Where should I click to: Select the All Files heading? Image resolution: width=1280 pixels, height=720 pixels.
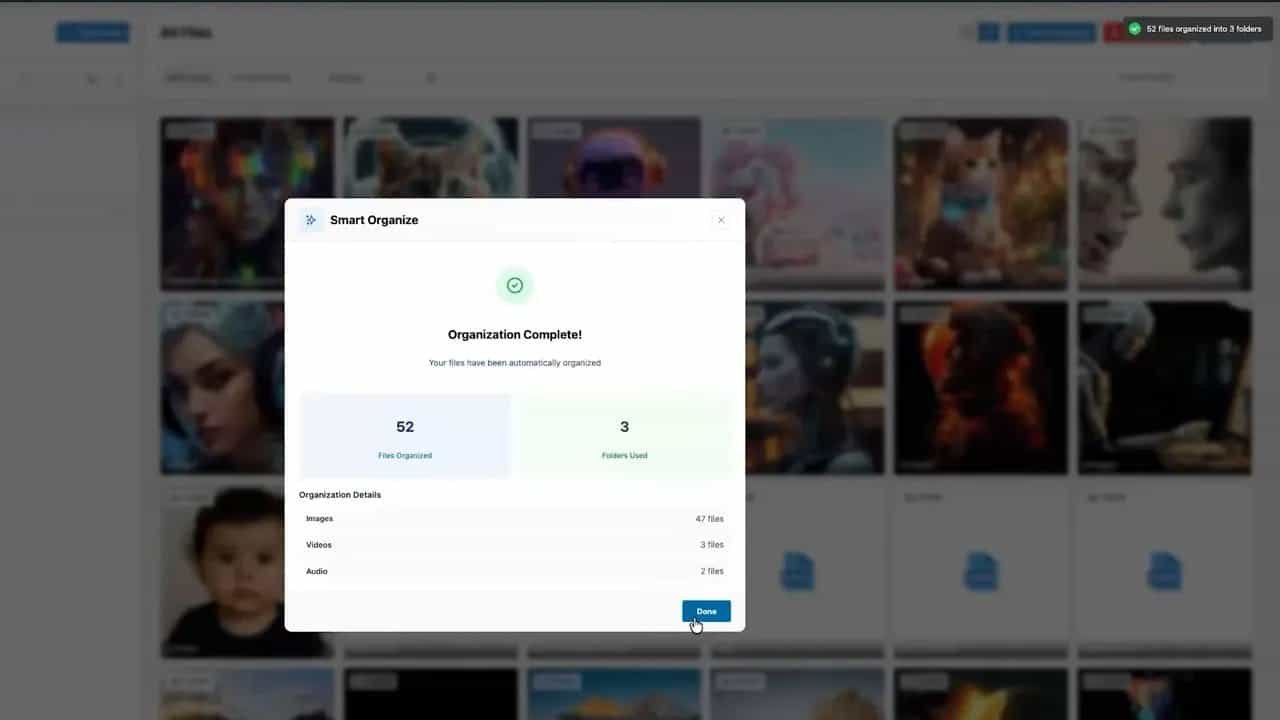point(188,33)
